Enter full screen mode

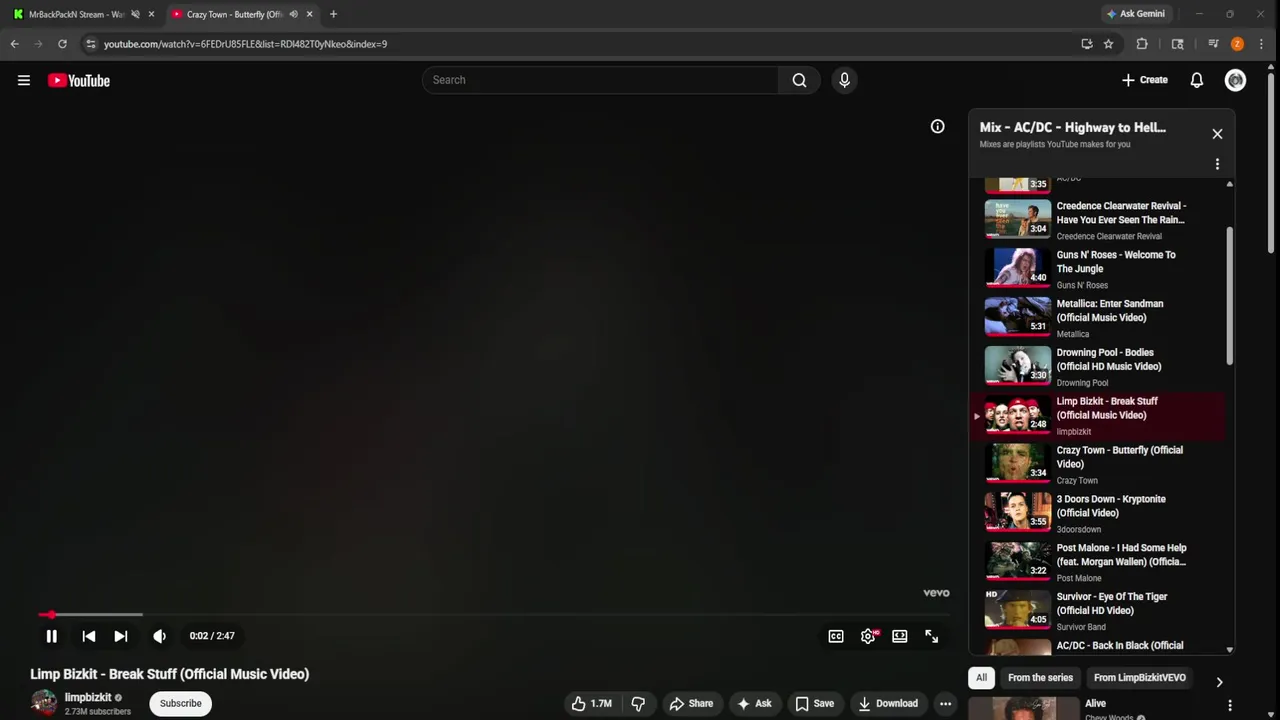coord(931,636)
